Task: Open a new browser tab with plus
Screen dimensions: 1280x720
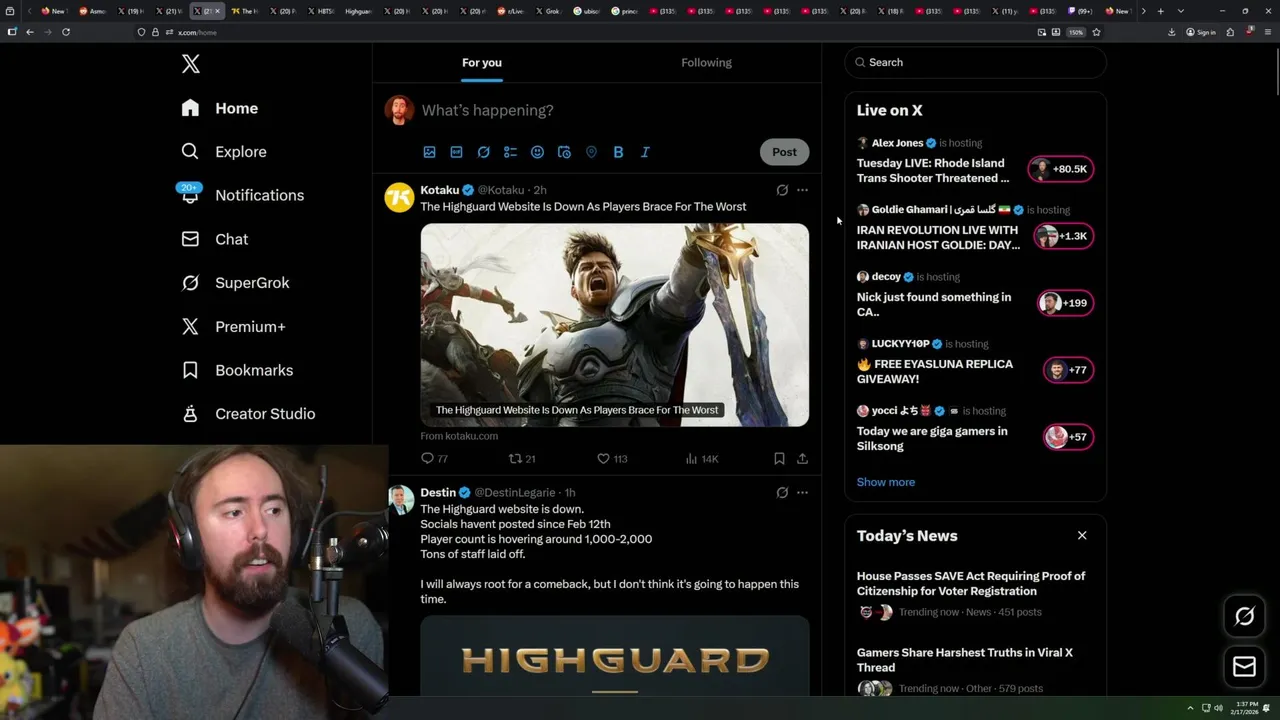Action: coord(1160,11)
